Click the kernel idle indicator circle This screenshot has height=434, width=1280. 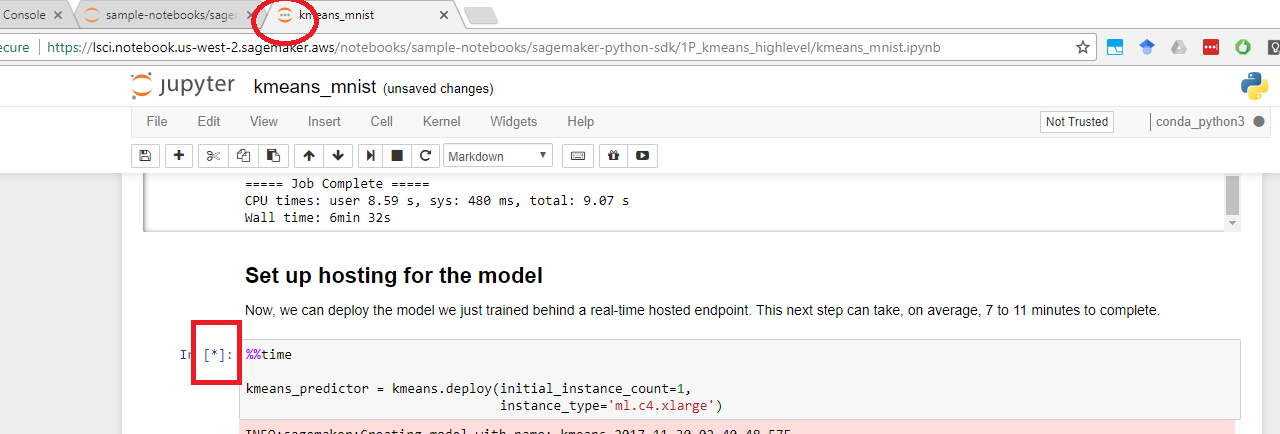click(x=1258, y=122)
